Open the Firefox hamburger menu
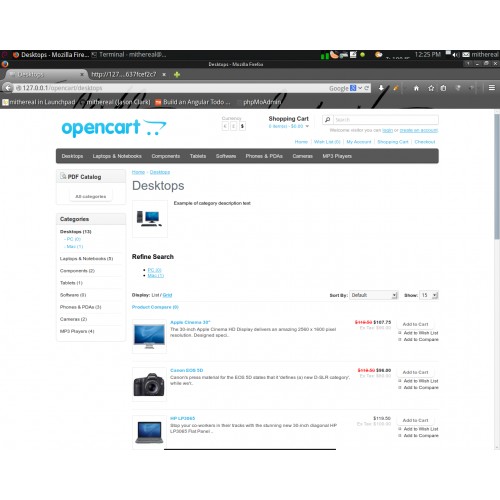The height and width of the screenshot is (500, 500). click(492, 88)
